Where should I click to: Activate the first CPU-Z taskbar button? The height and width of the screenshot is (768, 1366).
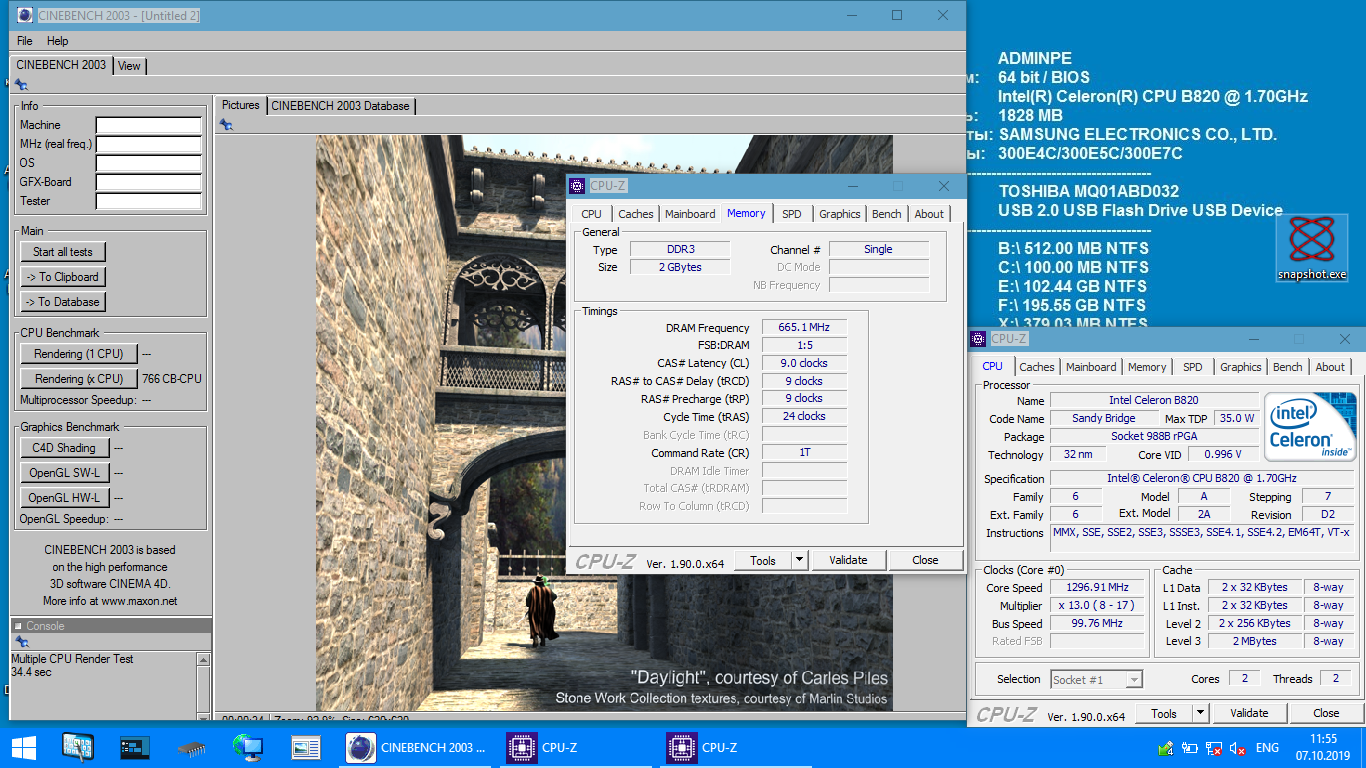[577, 747]
